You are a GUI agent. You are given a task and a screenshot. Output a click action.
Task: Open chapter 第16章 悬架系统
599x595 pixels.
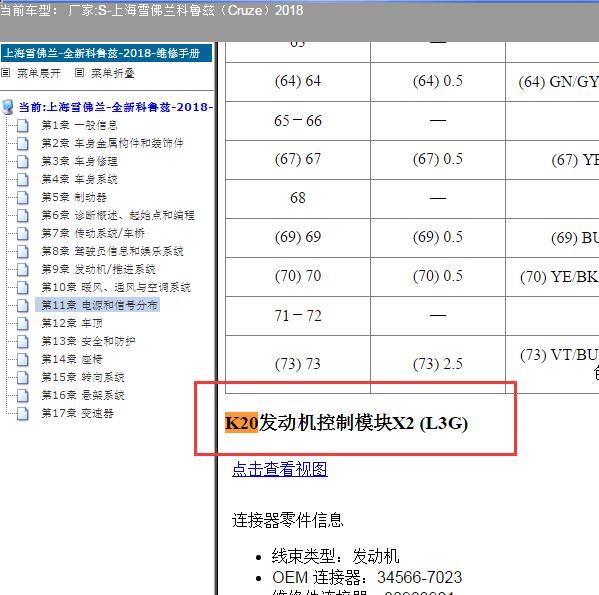pos(83,395)
